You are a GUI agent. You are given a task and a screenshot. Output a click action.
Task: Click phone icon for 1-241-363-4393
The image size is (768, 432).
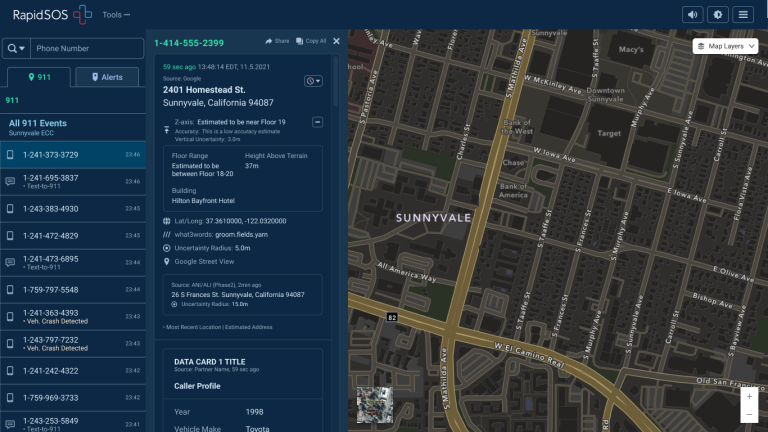coord(10,316)
